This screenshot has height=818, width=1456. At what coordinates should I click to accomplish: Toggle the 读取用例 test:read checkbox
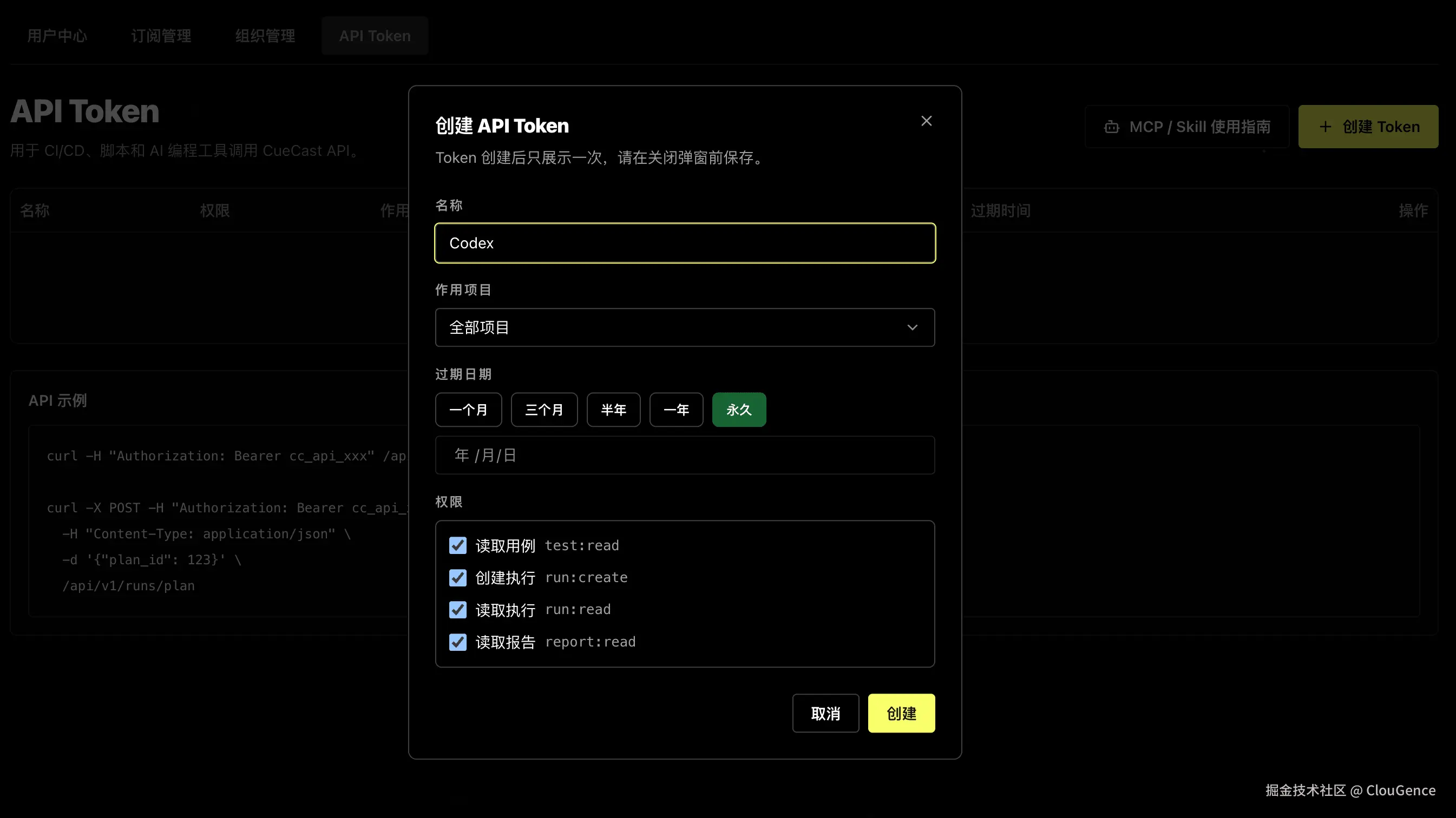(x=458, y=546)
